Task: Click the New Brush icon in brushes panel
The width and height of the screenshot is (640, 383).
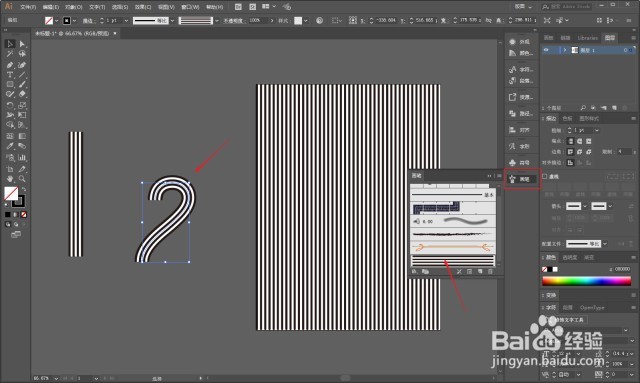Action: (x=480, y=272)
